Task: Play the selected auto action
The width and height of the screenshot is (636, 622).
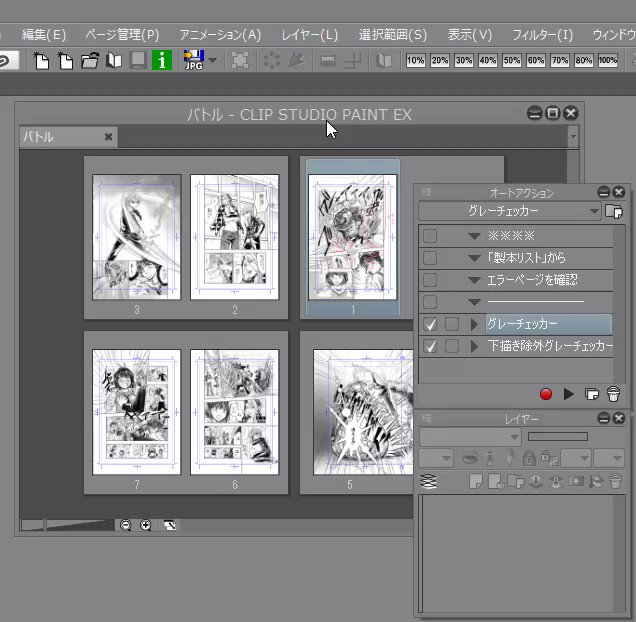Action: point(569,394)
